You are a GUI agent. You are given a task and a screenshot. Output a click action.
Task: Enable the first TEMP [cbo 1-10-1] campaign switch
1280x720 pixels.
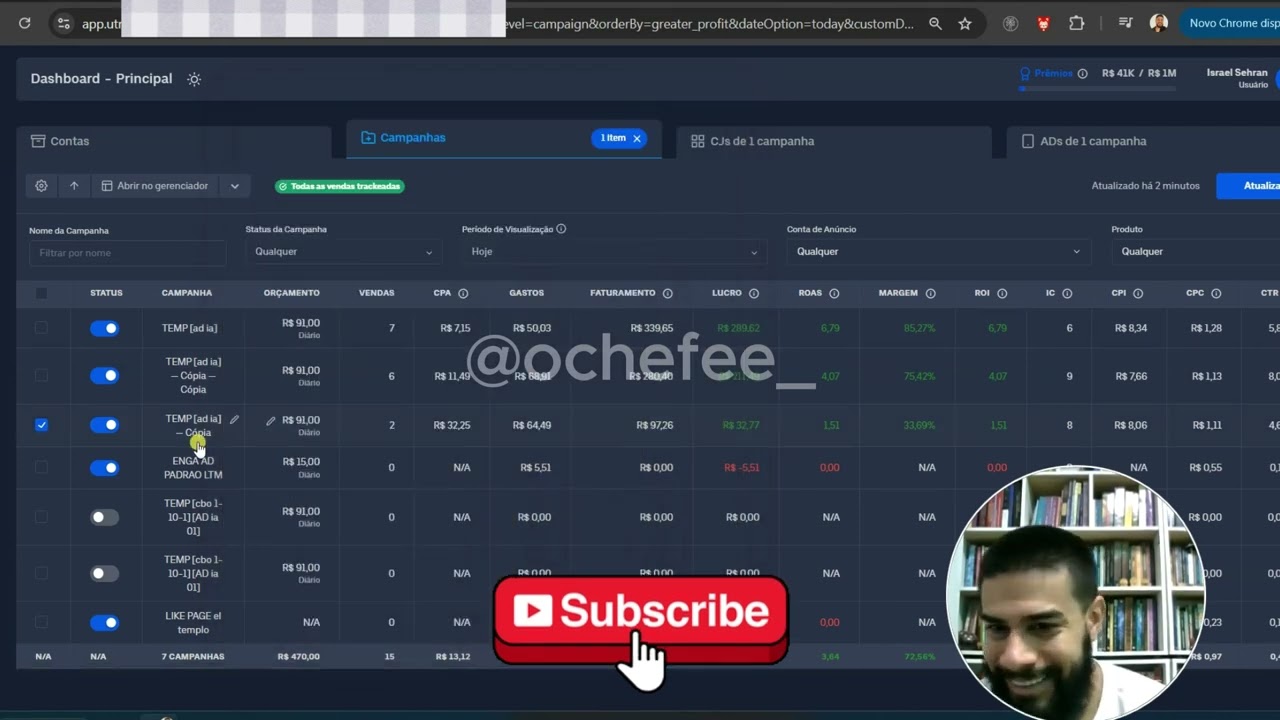105,517
